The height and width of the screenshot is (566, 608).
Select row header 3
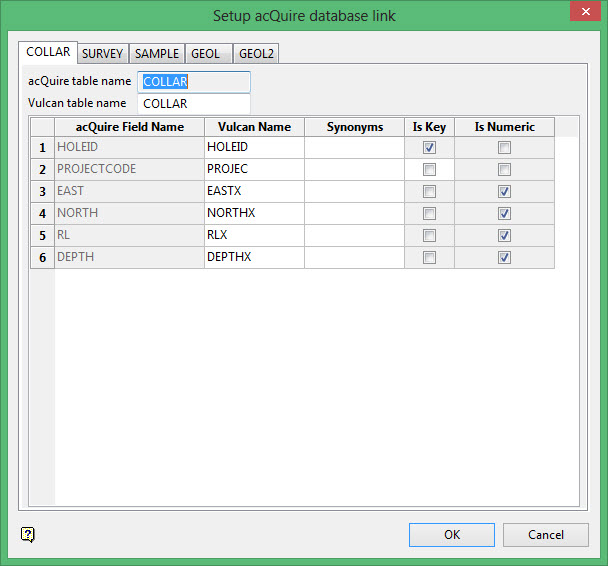click(43, 192)
